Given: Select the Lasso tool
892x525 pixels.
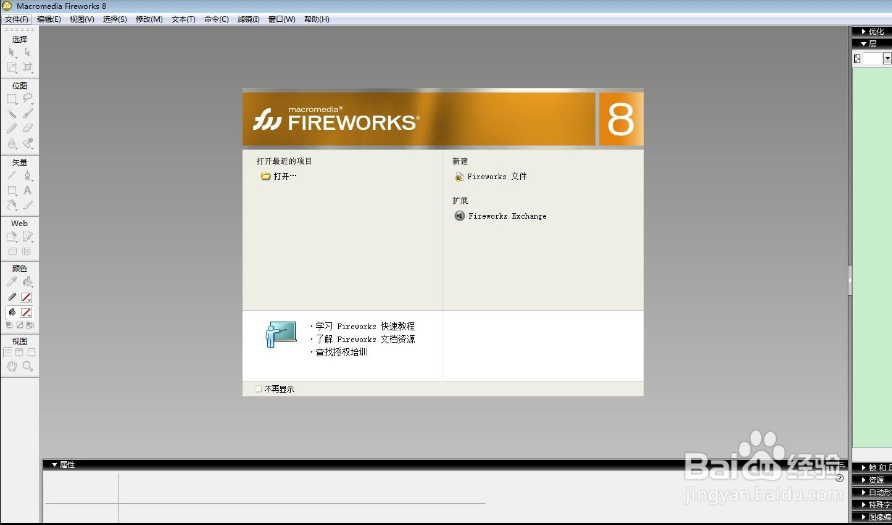Looking at the screenshot, I should tap(27, 99).
